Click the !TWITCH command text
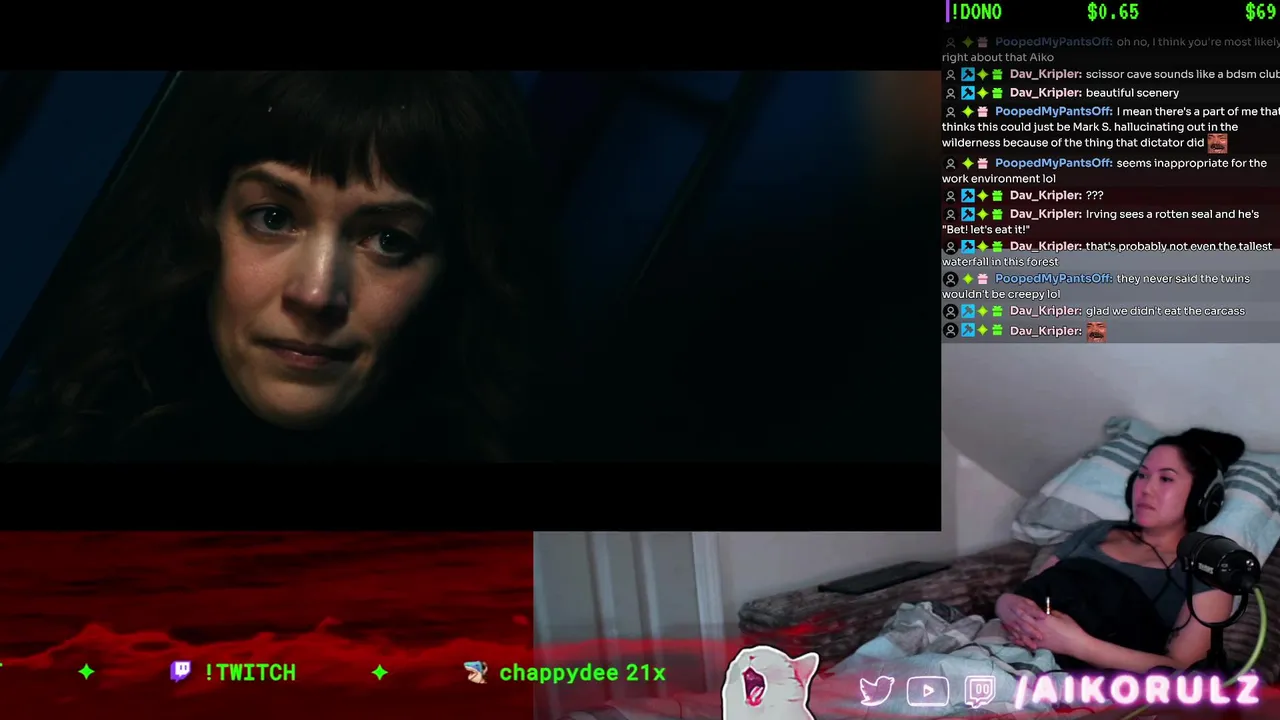This screenshot has width=1280, height=720. point(250,672)
